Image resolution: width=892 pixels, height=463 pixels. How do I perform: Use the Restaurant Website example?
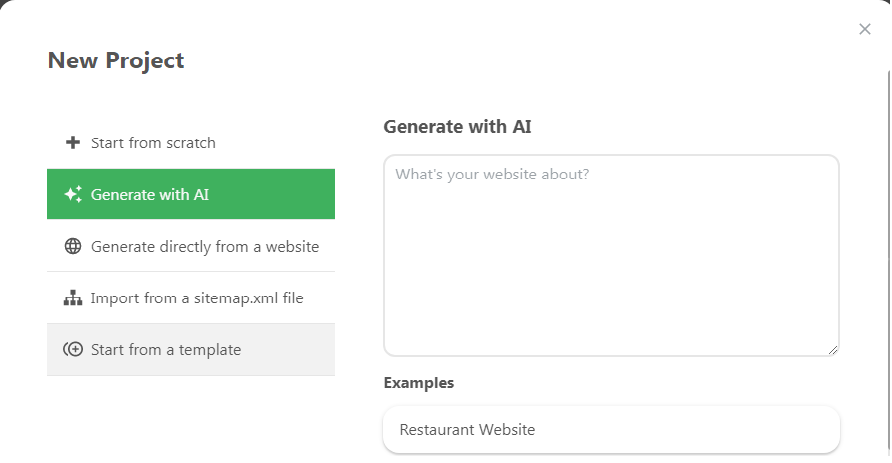coord(467,430)
